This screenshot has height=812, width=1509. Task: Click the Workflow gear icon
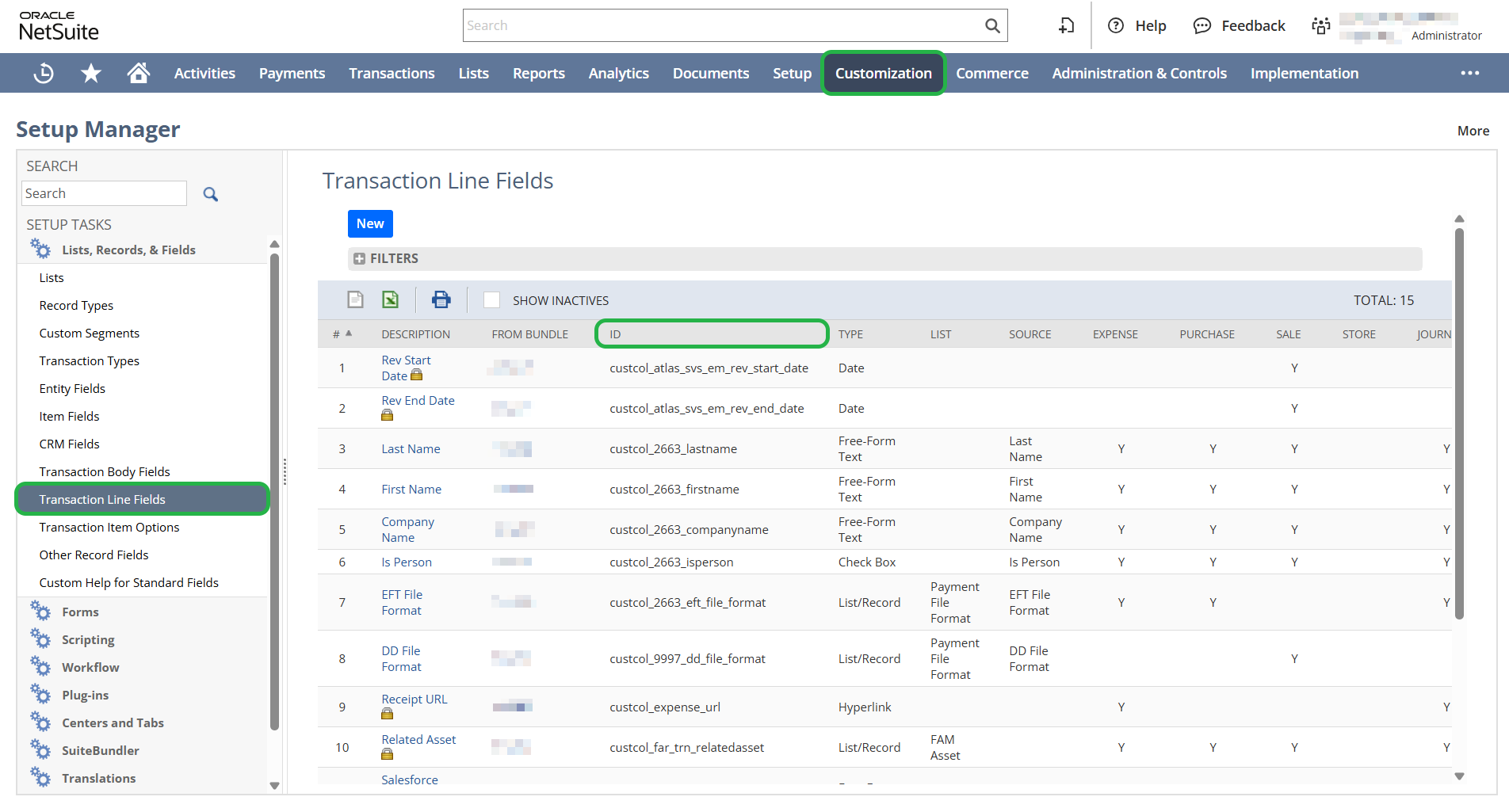pyautogui.click(x=40, y=666)
